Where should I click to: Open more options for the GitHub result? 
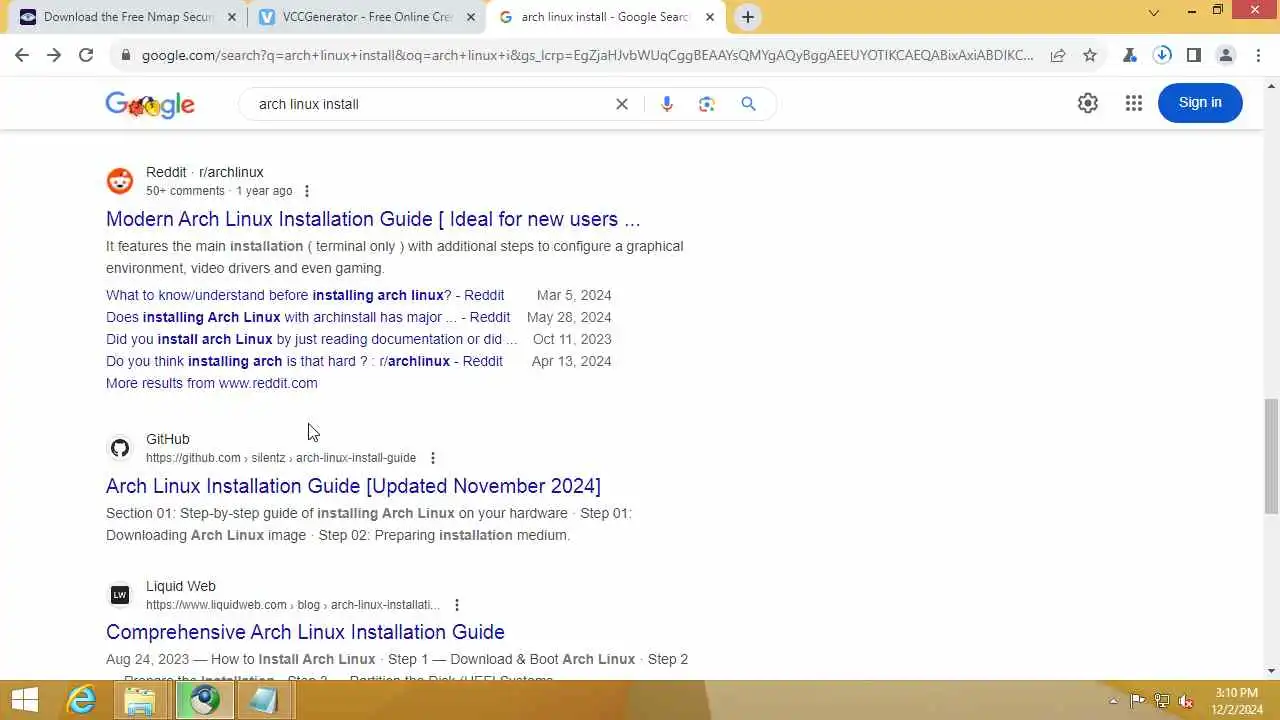point(433,458)
